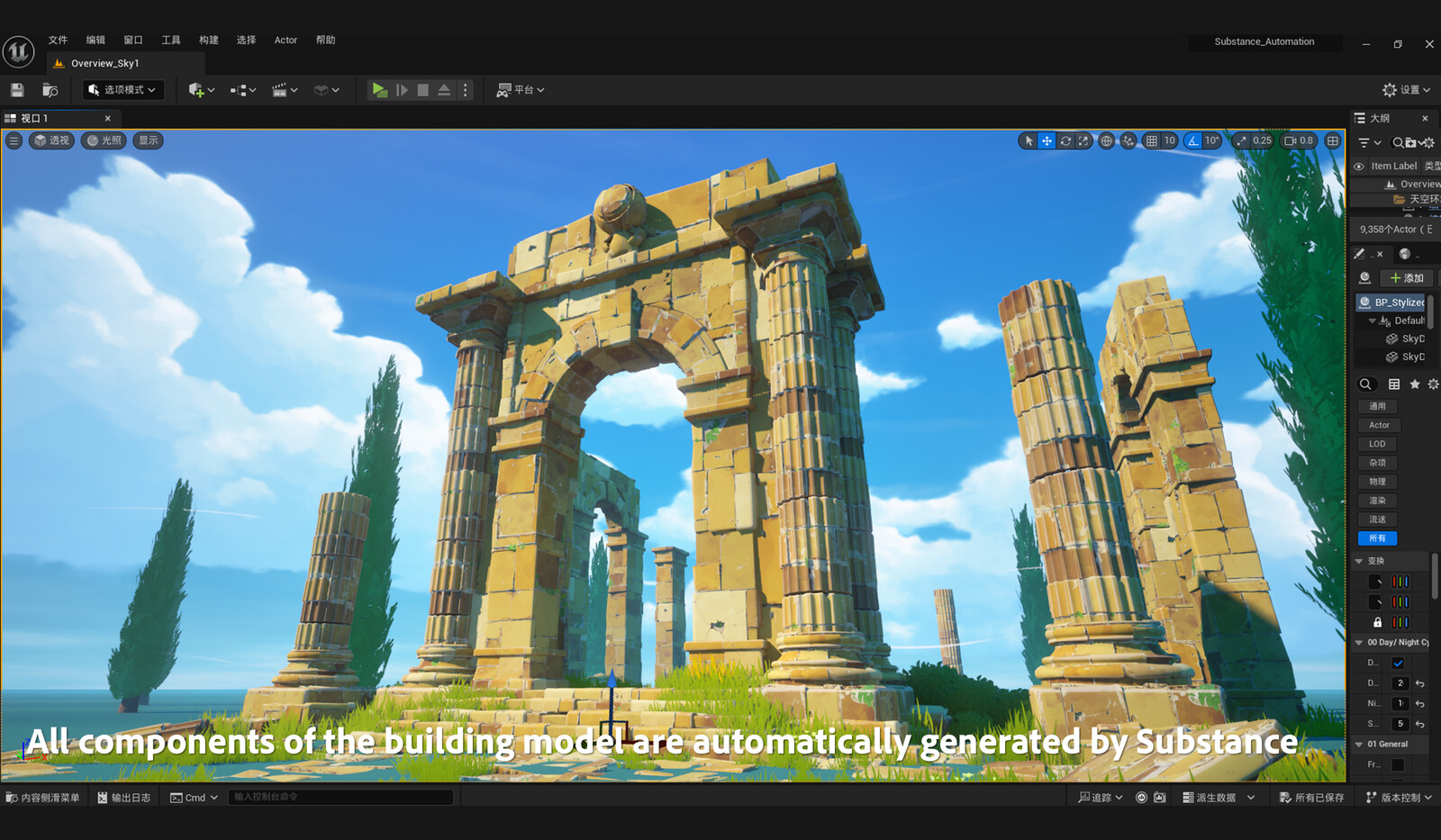Close the 视口 1 viewport tab

[x=108, y=118]
